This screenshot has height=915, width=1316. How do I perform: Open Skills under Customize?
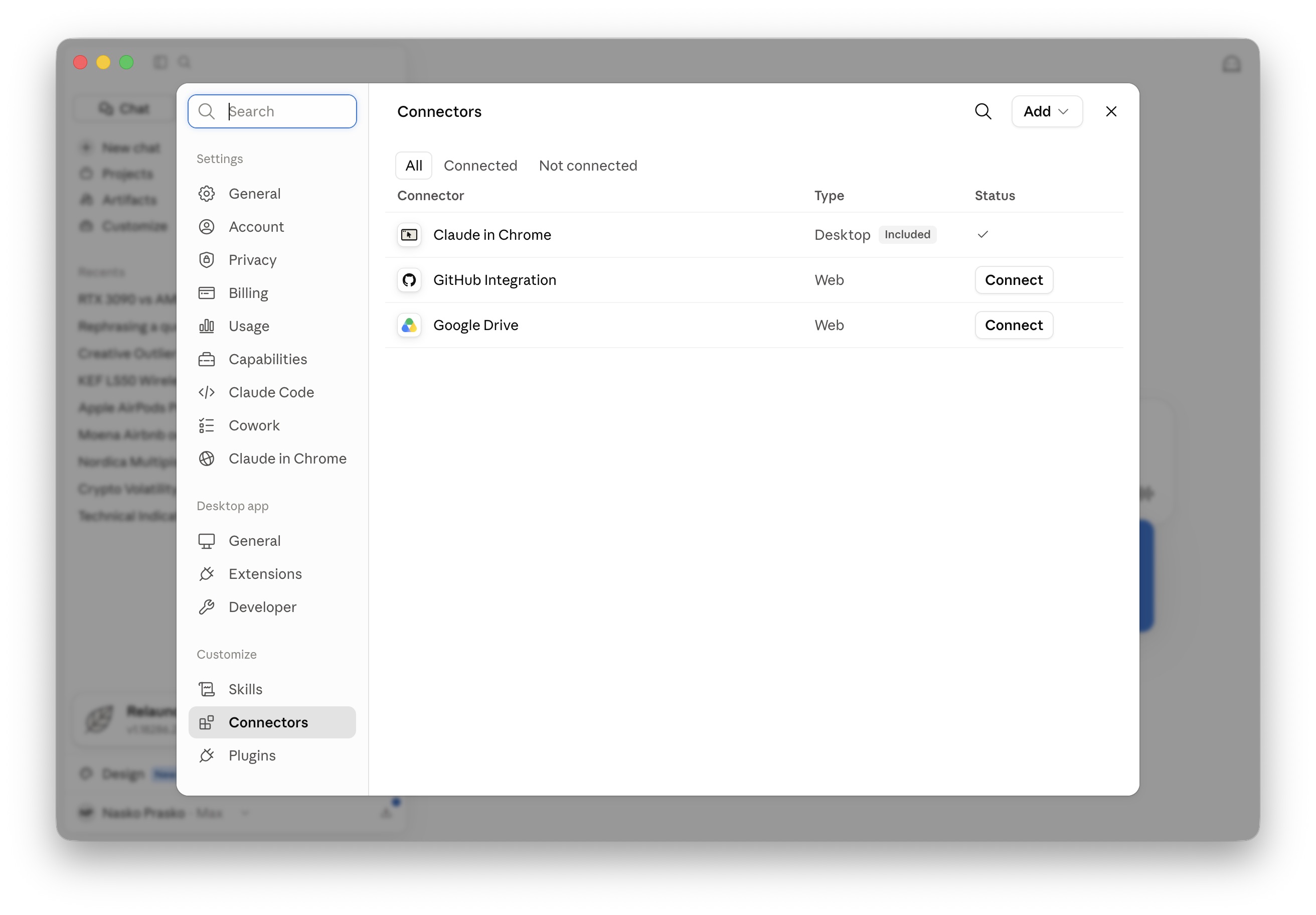click(x=272, y=689)
